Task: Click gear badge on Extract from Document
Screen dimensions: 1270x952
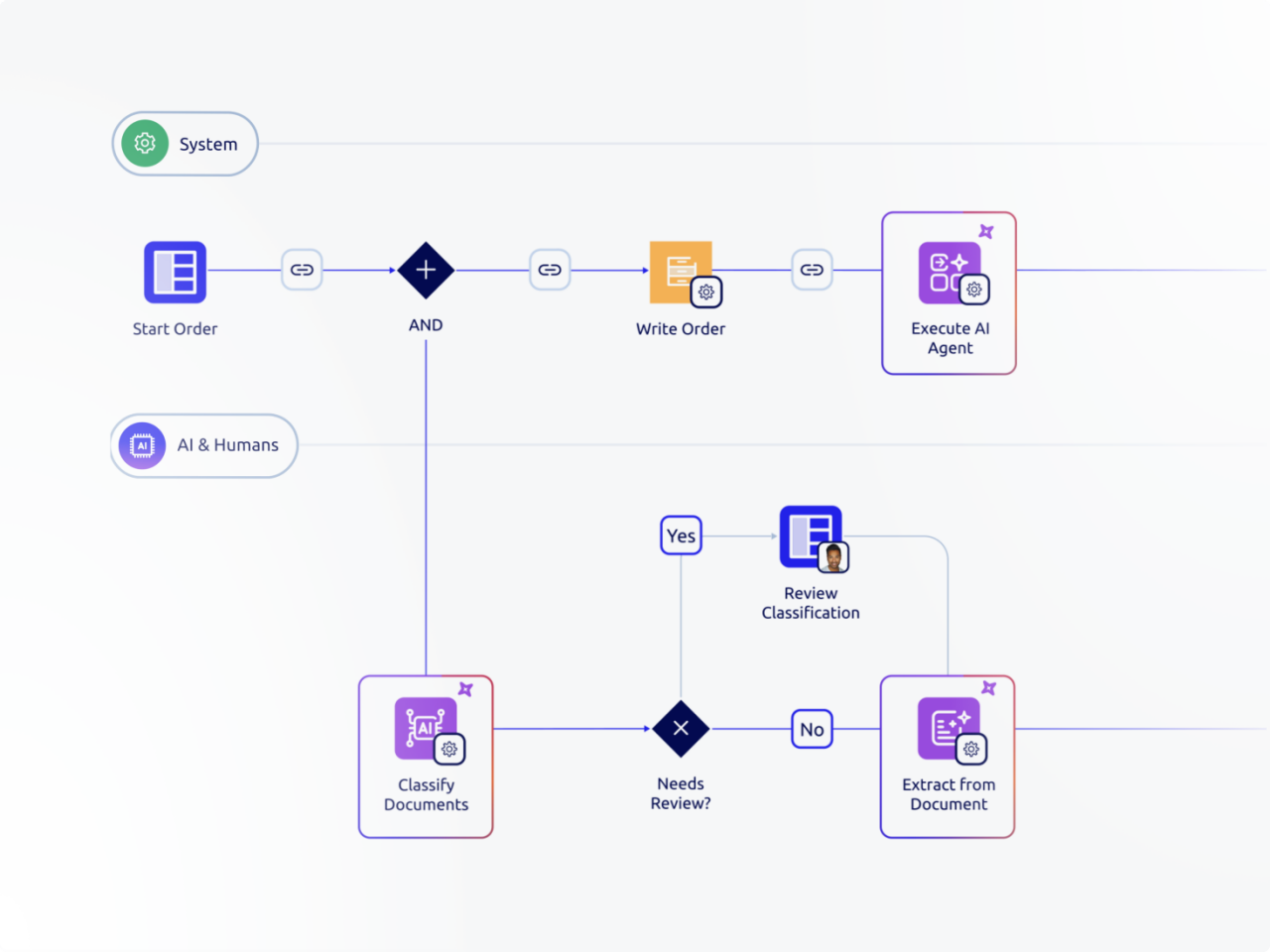Action: [970, 750]
